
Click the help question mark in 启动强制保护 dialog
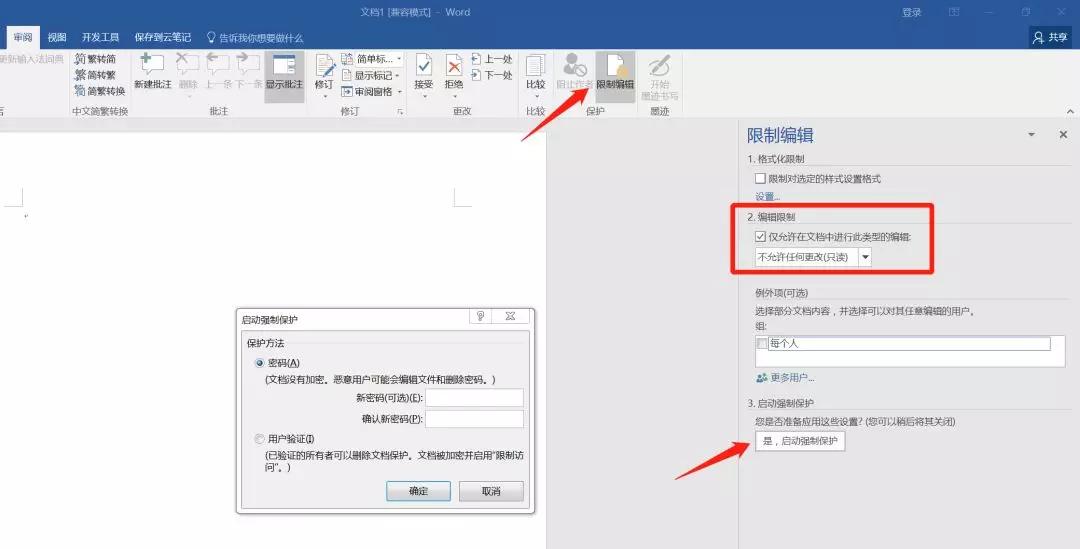pos(481,316)
